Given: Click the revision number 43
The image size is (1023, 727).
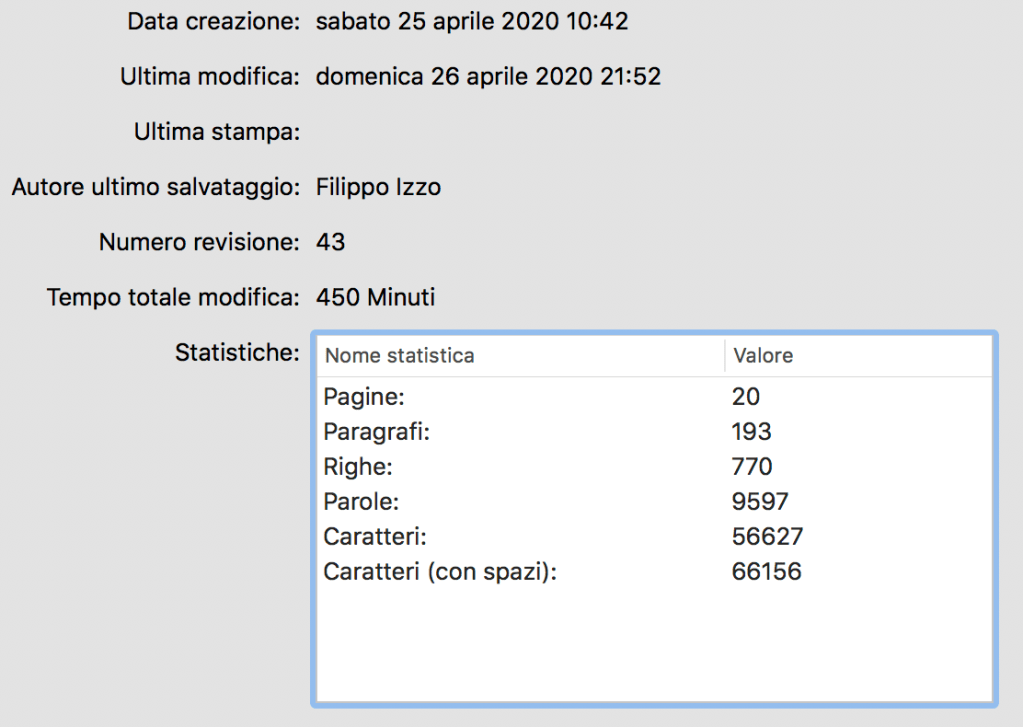Looking at the screenshot, I should pos(330,242).
